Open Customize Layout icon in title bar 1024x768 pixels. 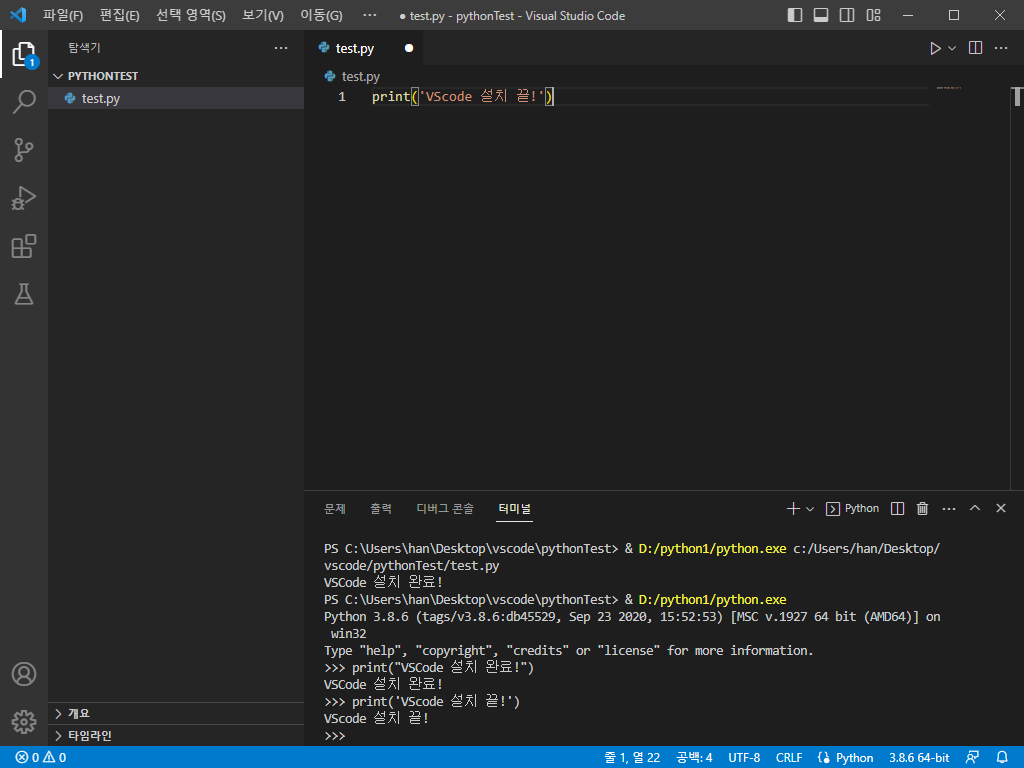coord(873,15)
